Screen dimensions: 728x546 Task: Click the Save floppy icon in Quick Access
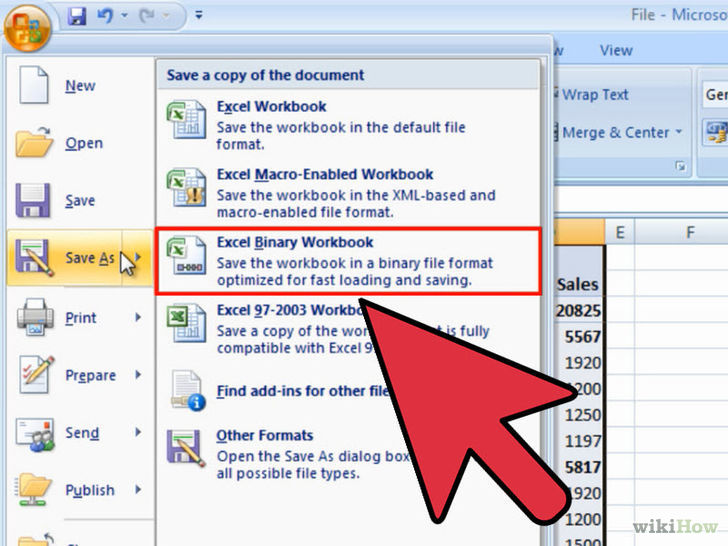point(77,16)
